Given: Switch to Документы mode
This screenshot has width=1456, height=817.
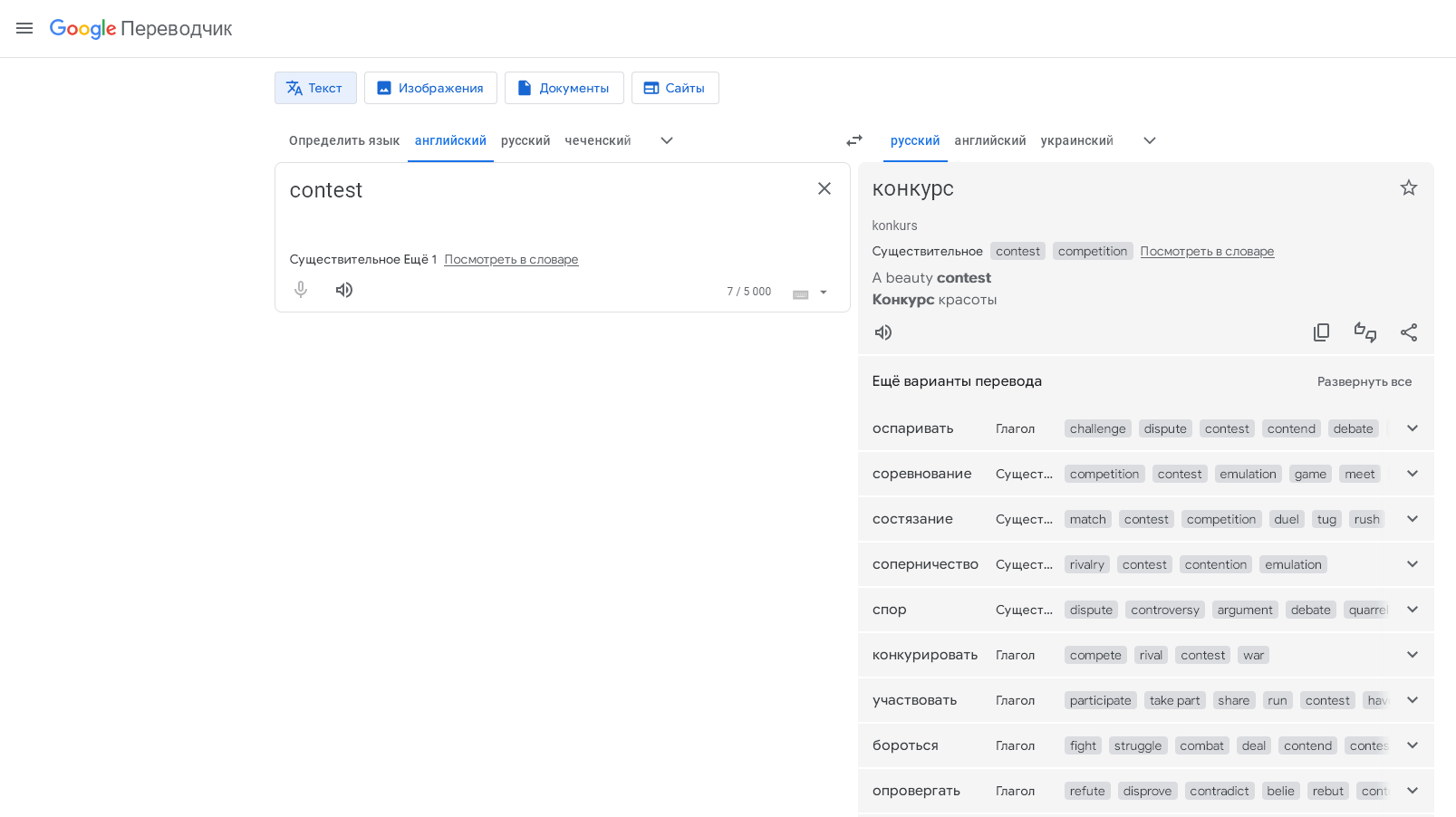Looking at the screenshot, I should 564,88.
